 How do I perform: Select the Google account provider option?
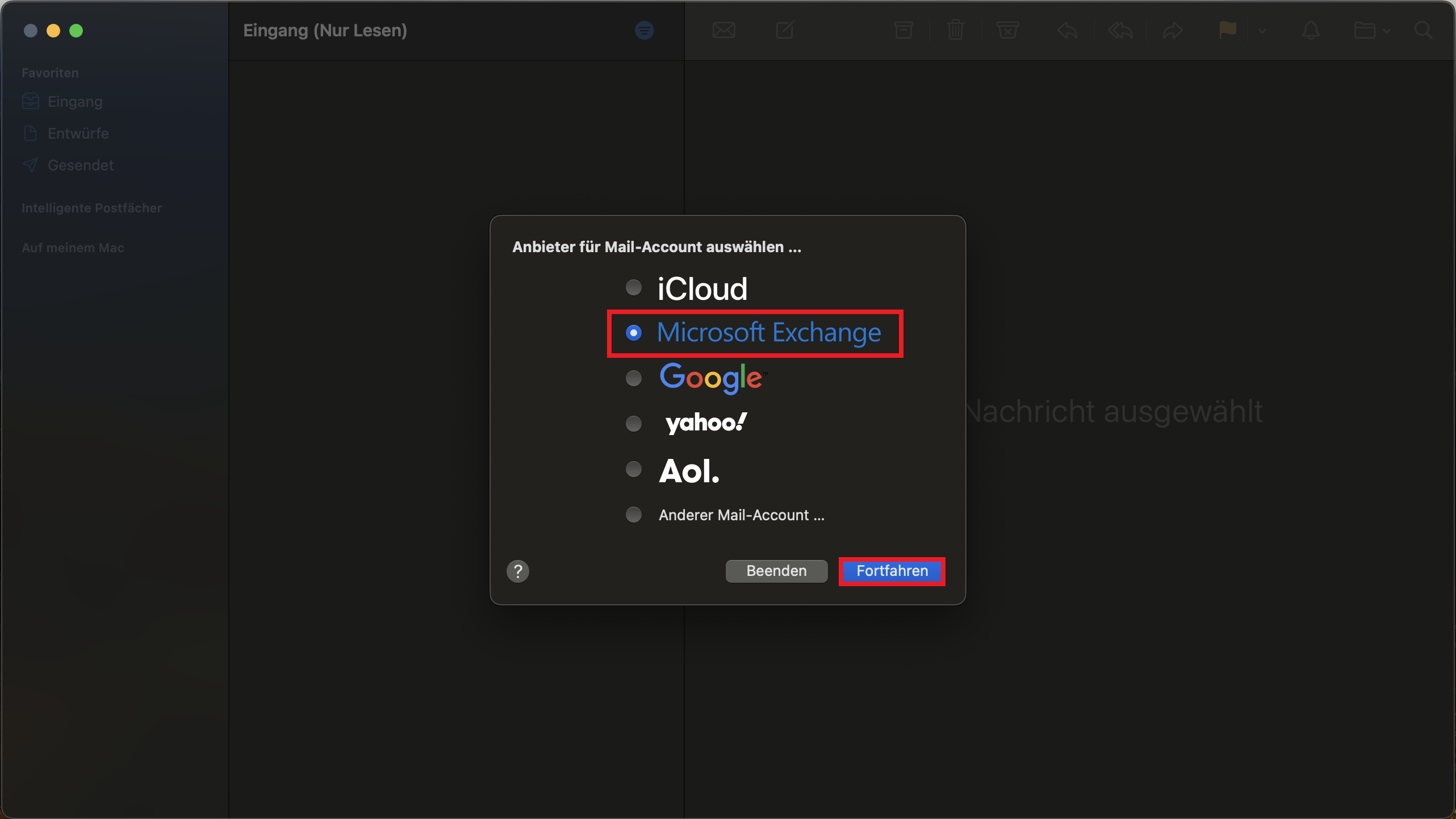[x=633, y=378]
